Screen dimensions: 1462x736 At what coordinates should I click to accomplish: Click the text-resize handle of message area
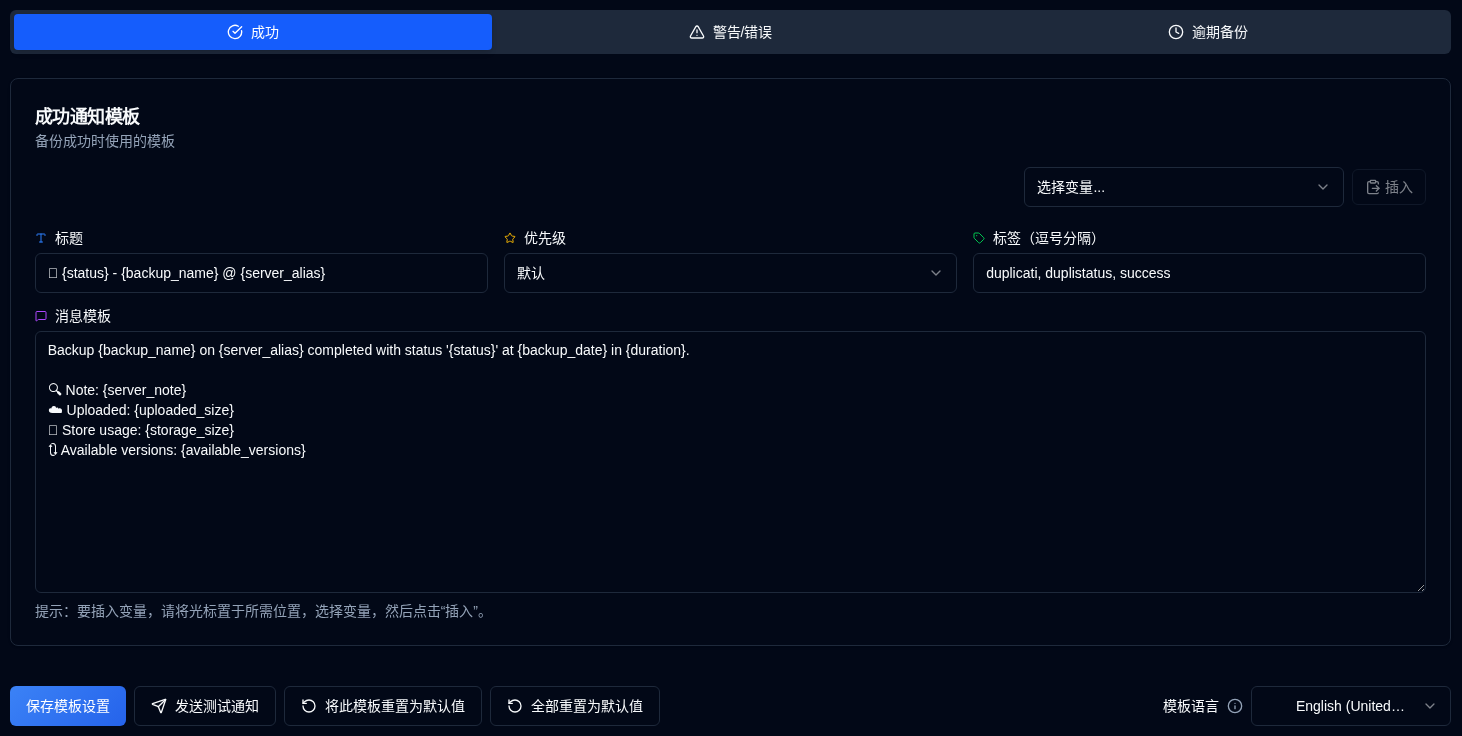pos(1419,586)
